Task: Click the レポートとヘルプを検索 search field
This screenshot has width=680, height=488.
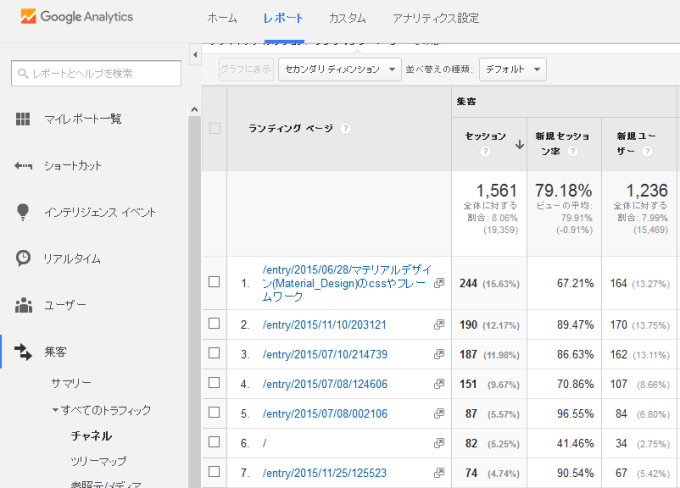Action: click(x=96, y=73)
